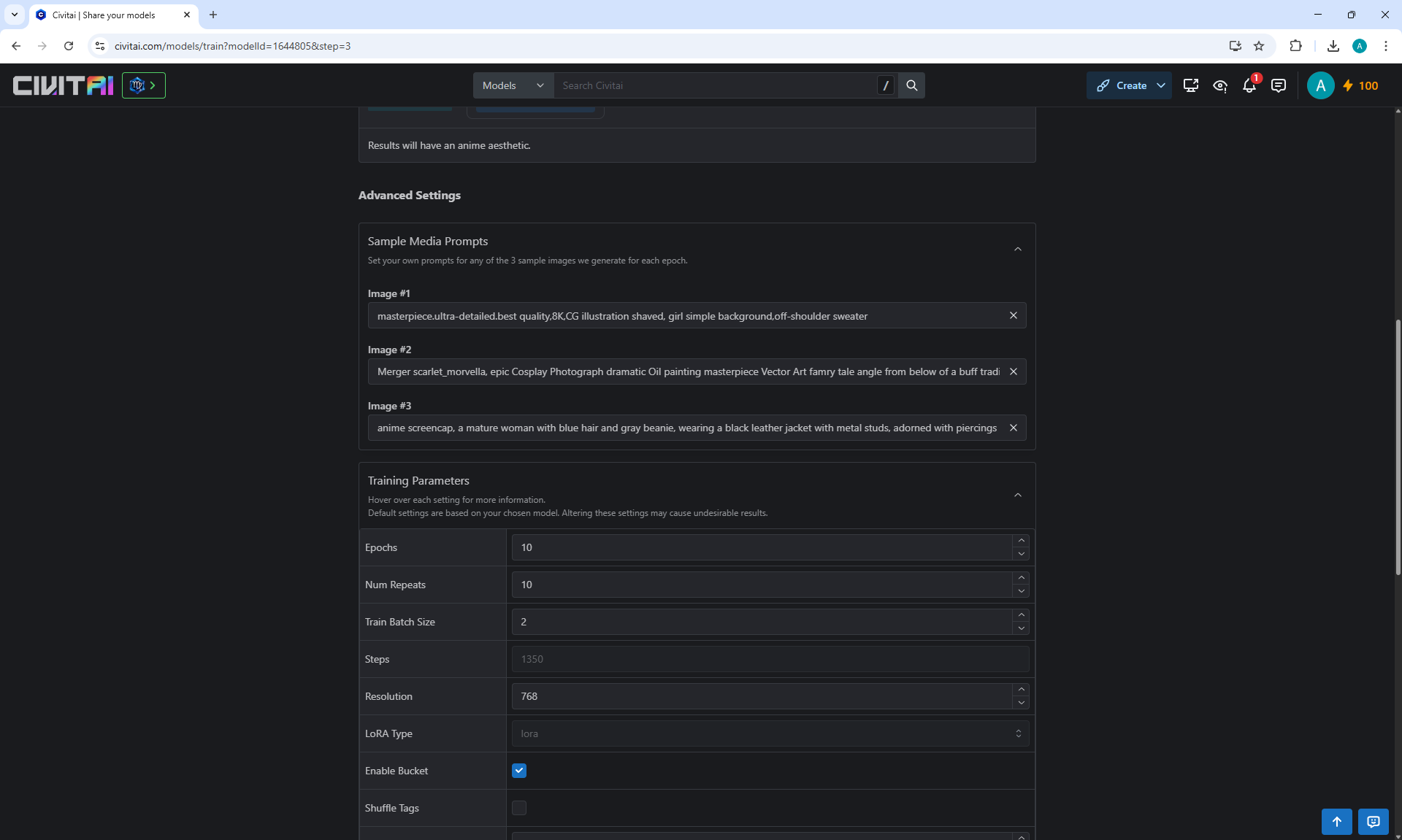The image size is (1402, 840).
Task: Open the chat messages icon
Action: [1278, 85]
